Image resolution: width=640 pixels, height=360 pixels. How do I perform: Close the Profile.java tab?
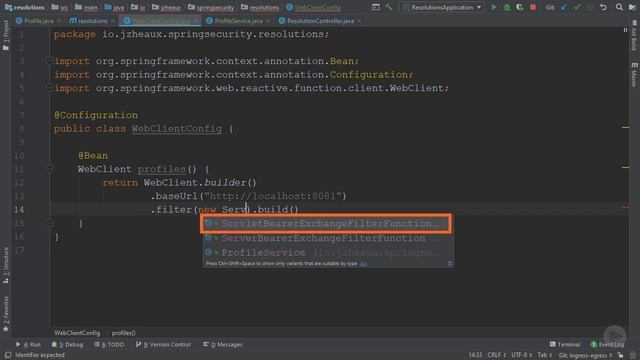(60, 21)
